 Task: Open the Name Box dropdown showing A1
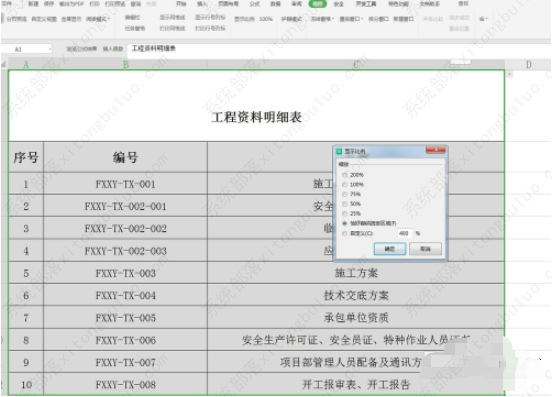50,49
